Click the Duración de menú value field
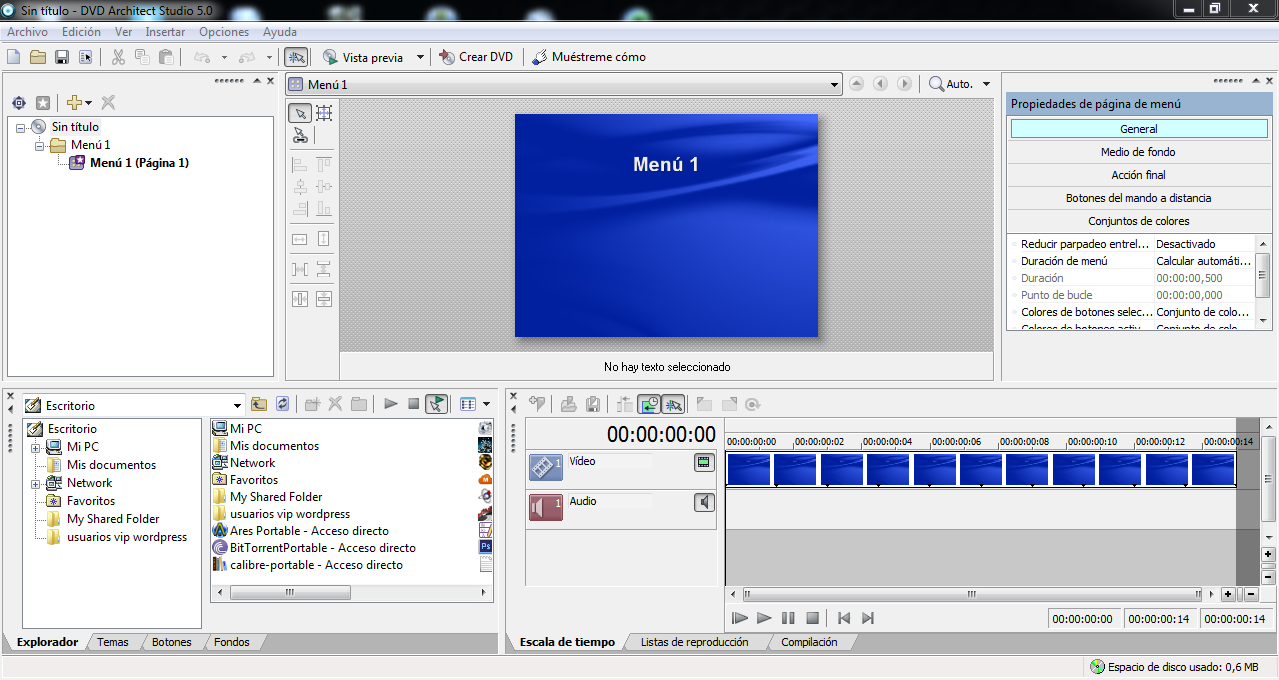 click(x=1203, y=261)
